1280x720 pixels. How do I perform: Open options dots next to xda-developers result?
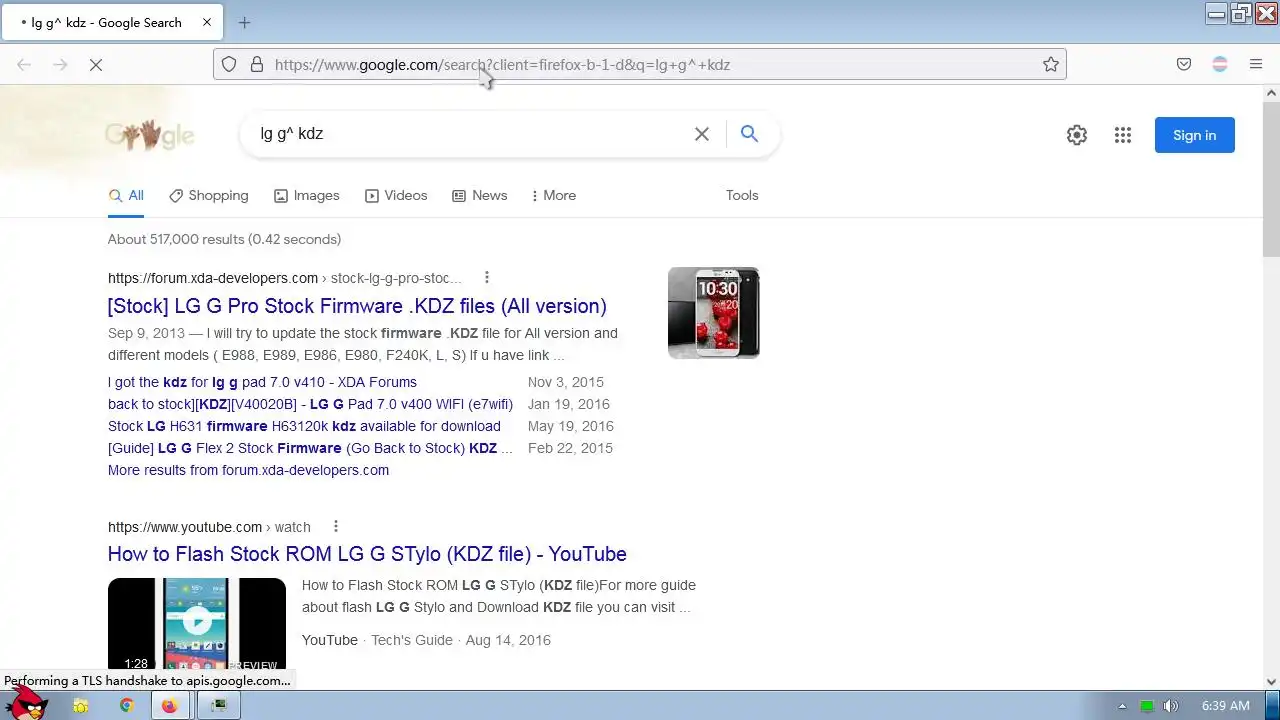tap(487, 278)
